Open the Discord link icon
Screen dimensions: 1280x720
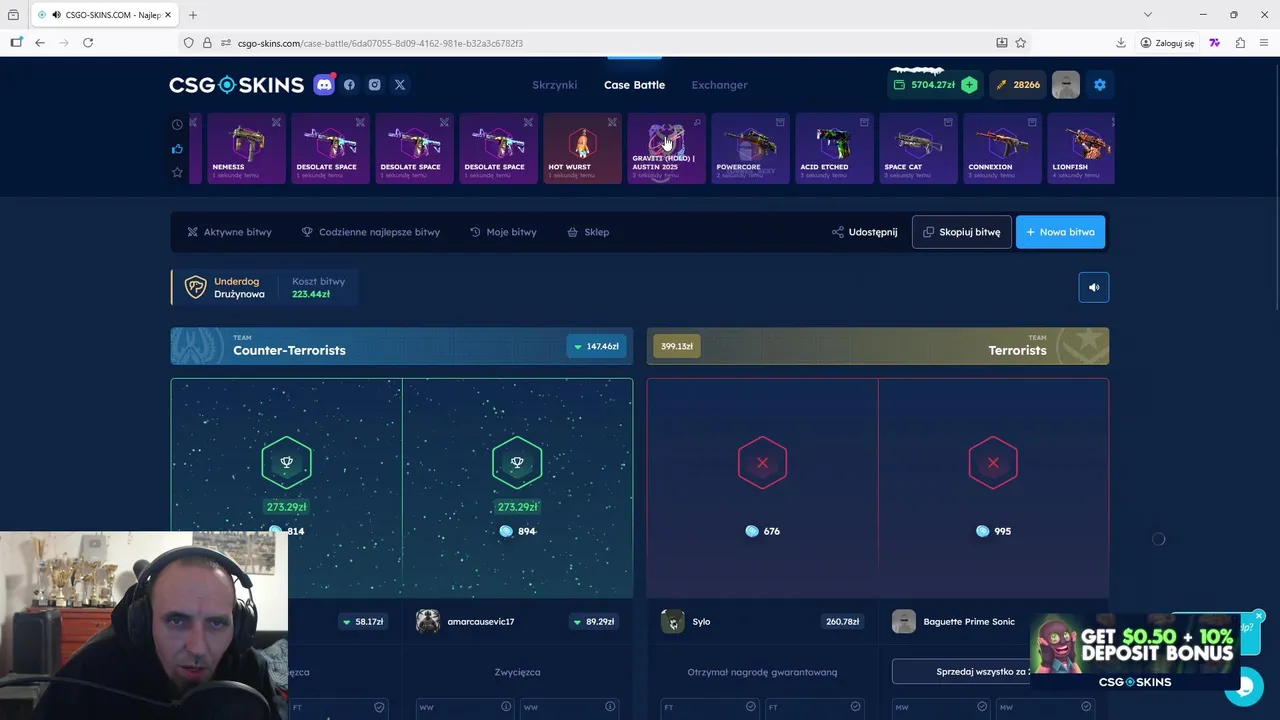click(x=324, y=85)
